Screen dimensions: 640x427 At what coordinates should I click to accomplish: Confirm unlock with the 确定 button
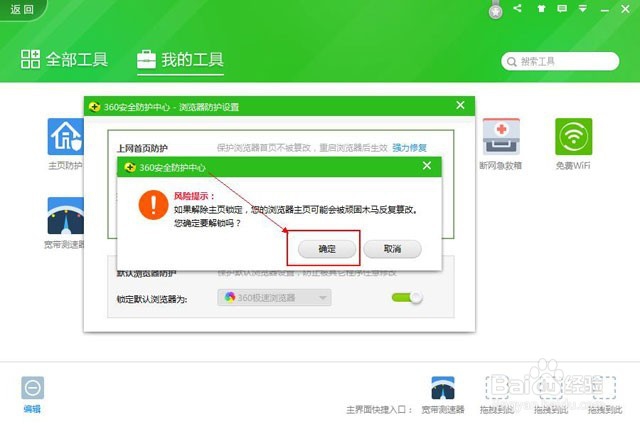click(327, 249)
